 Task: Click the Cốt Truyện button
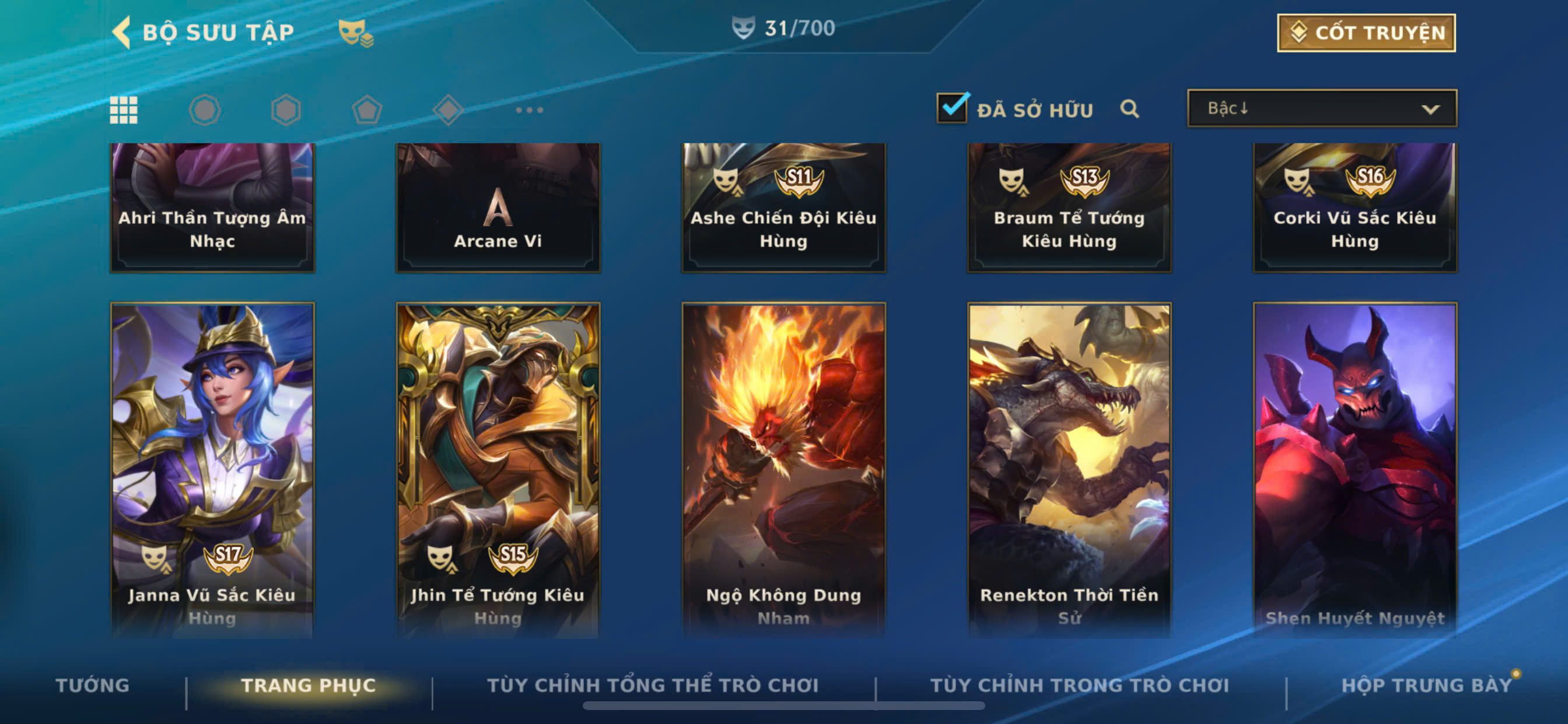(x=1366, y=33)
